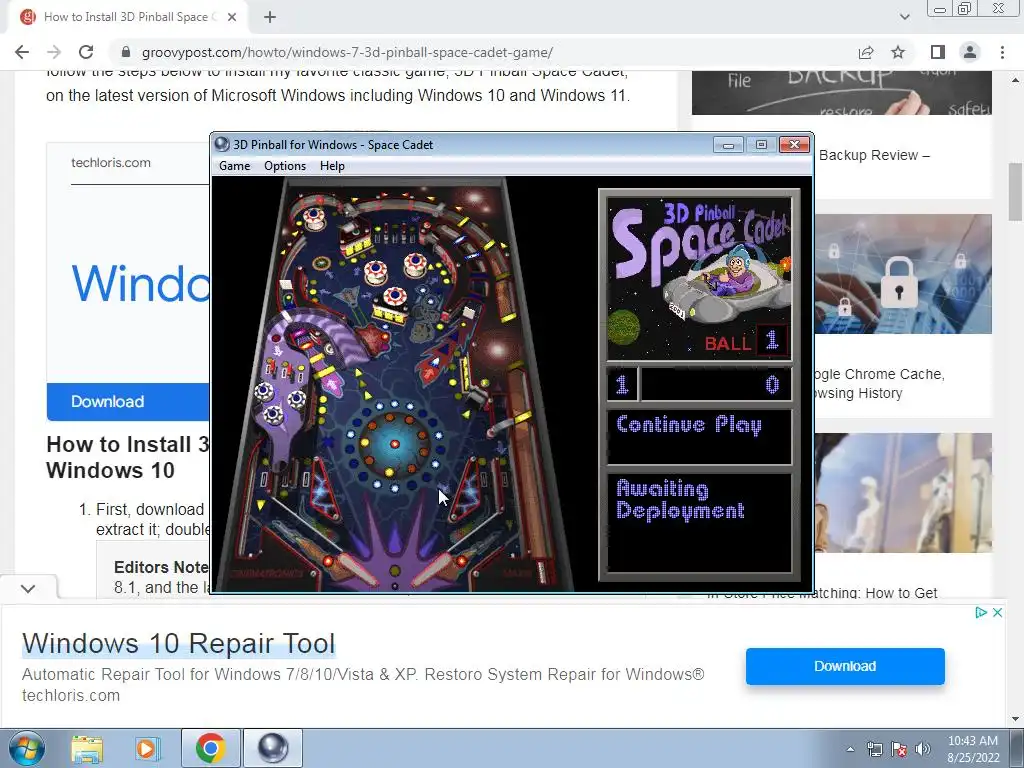Image resolution: width=1024 pixels, height=768 pixels.
Task: Click the Awaiting Deployment message box
Action: click(x=699, y=522)
